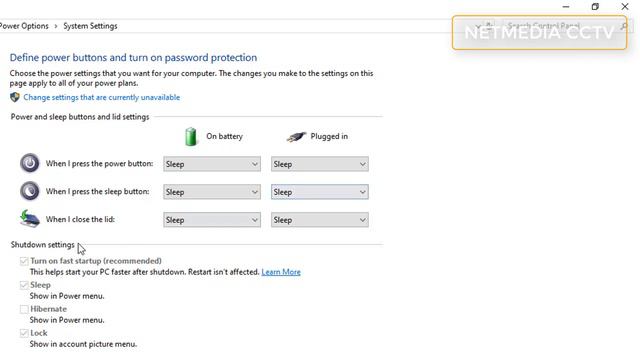Click 'When I press the power button:' label

point(100,163)
